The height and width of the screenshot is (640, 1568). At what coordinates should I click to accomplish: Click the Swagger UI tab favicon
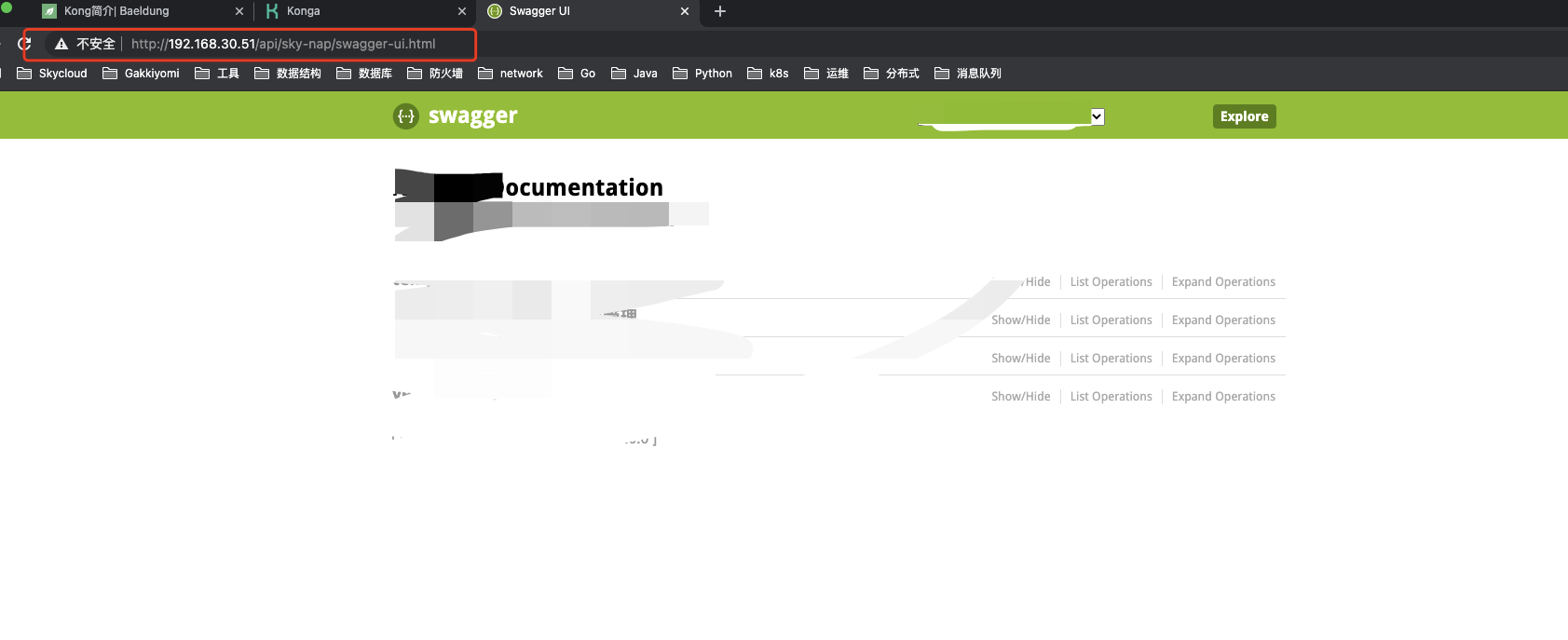pyautogui.click(x=495, y=11)
